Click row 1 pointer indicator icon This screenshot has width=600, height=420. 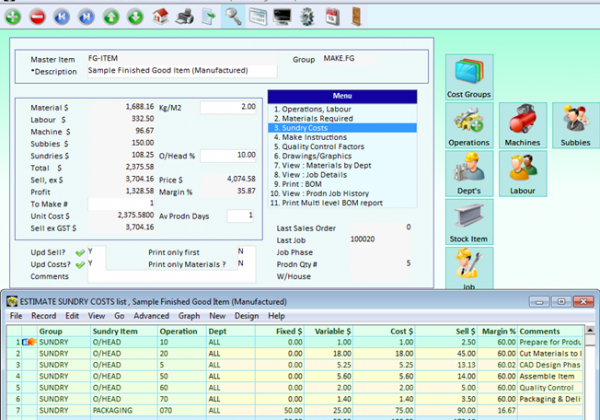29,342
